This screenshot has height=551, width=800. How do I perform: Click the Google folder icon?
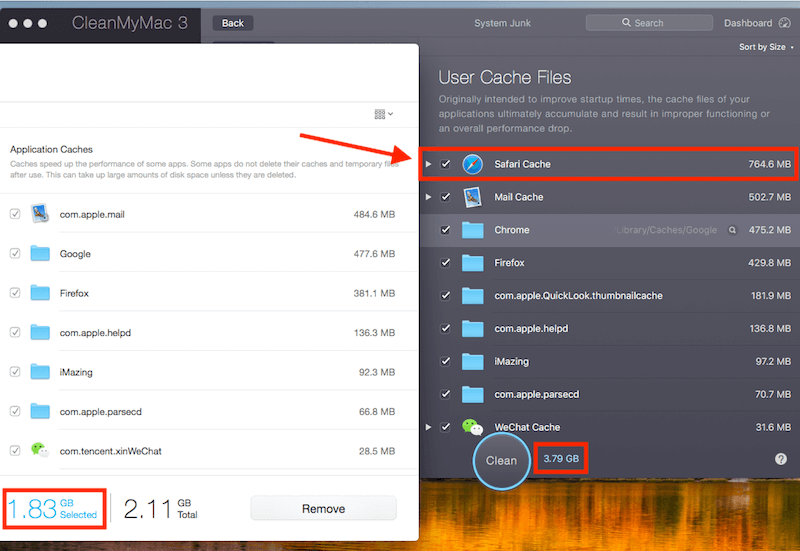[40, 253]
